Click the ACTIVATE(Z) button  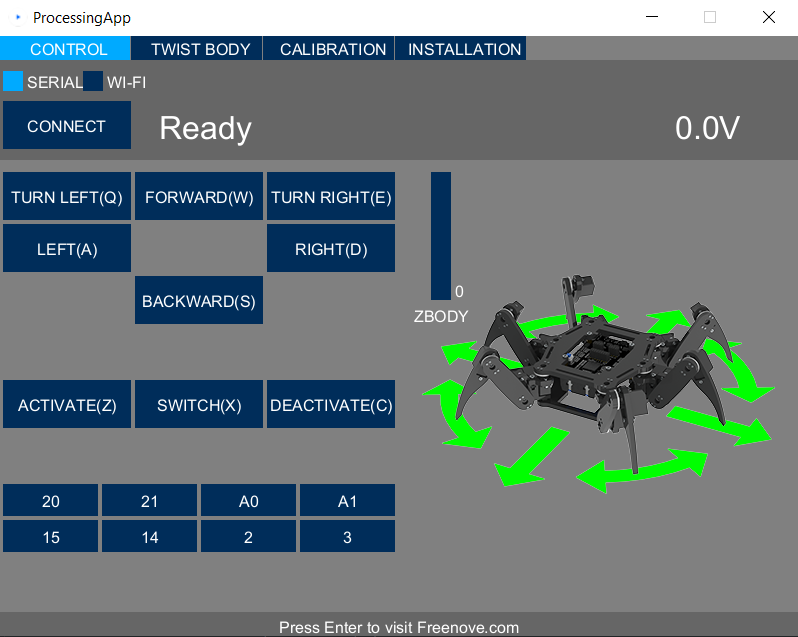pos(67,404)
